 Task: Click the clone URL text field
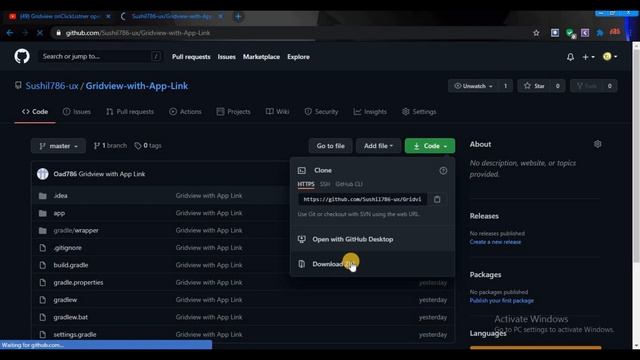[x=362, y=199]
